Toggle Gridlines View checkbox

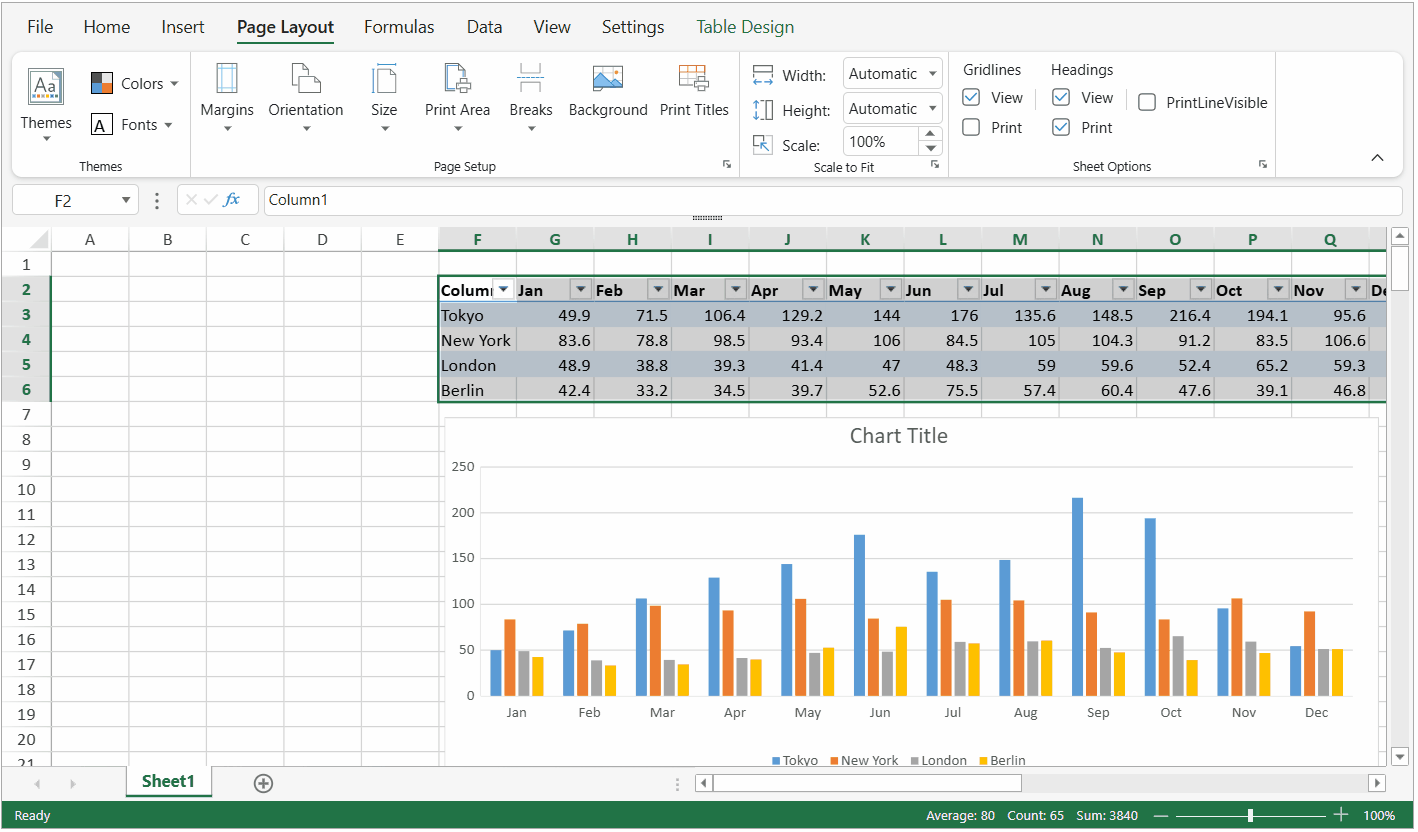(x=971, y=97)
